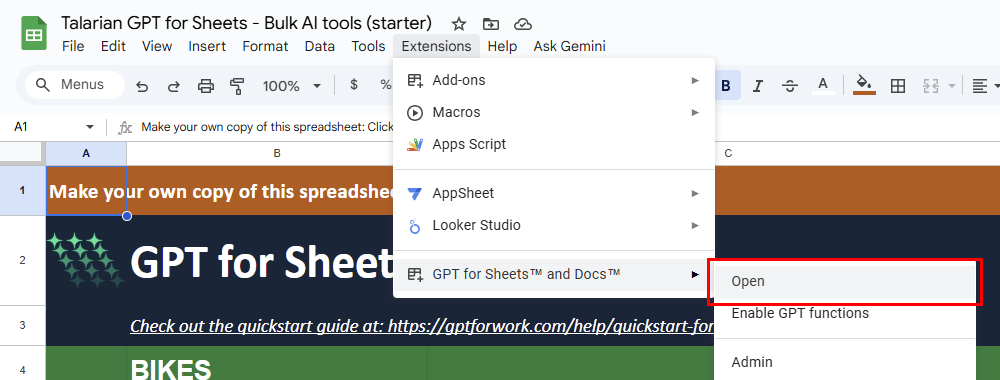
Task: Toggle bold formatting
Action: click(x=726, y=85)
